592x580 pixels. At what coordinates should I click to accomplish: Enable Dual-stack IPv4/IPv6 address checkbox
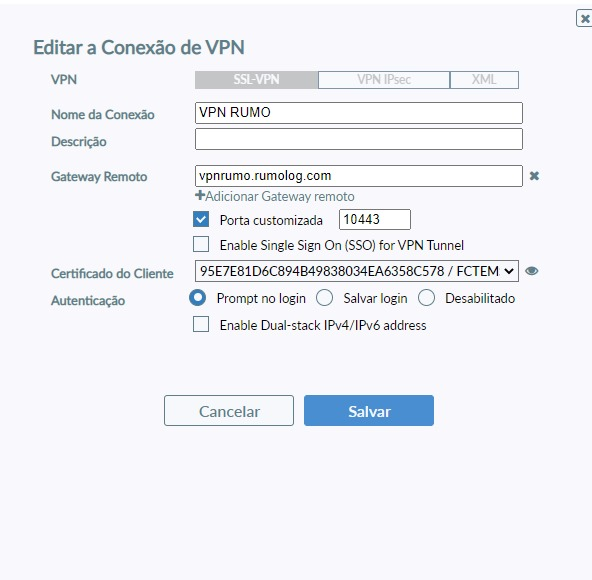point(201,324)
